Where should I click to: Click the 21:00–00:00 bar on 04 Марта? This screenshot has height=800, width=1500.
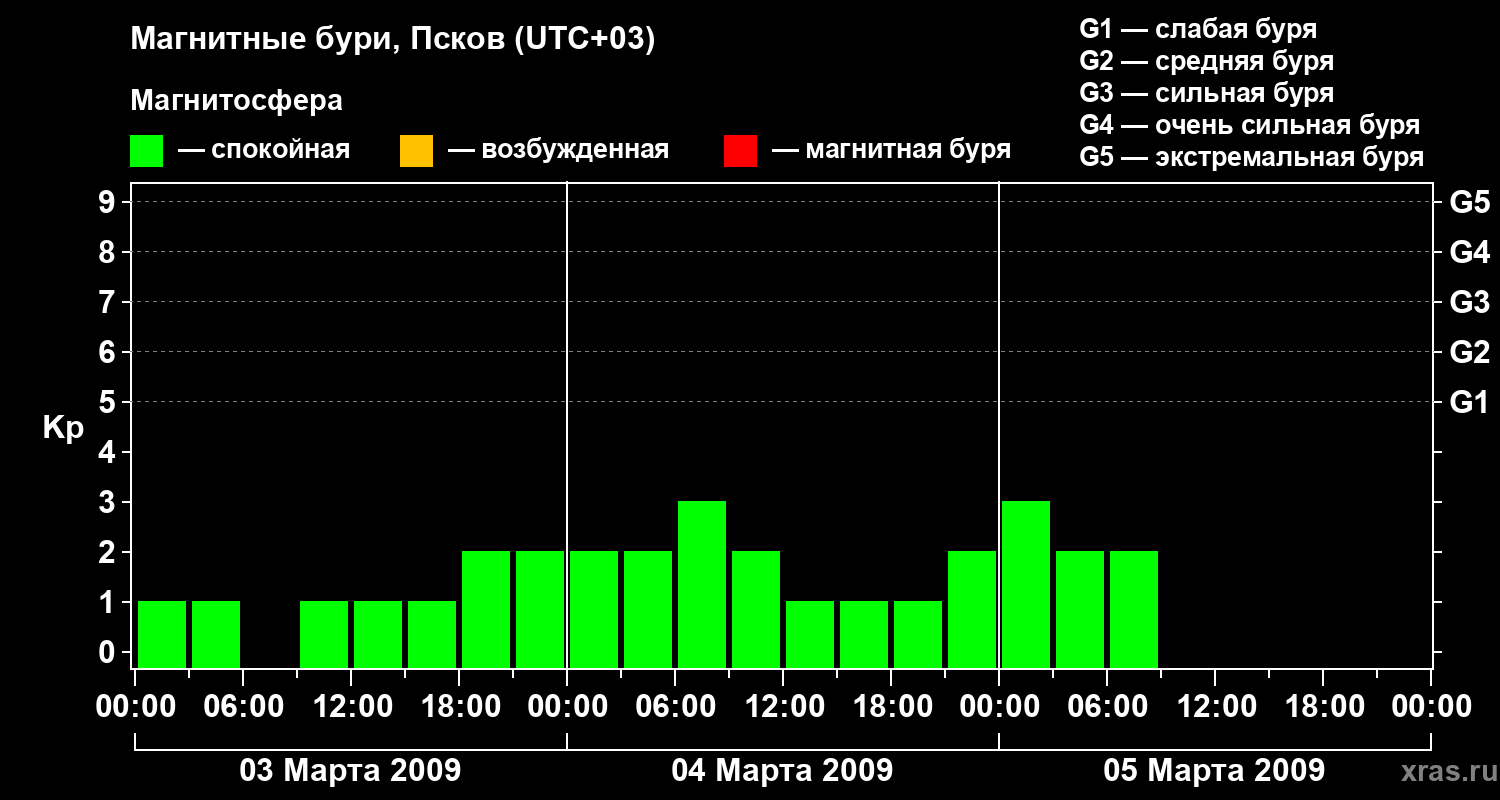972,609
